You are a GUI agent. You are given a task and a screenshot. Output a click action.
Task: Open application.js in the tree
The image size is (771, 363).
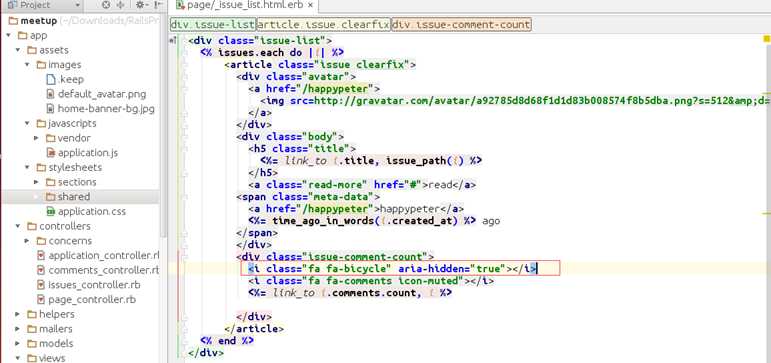pos(88,153)
